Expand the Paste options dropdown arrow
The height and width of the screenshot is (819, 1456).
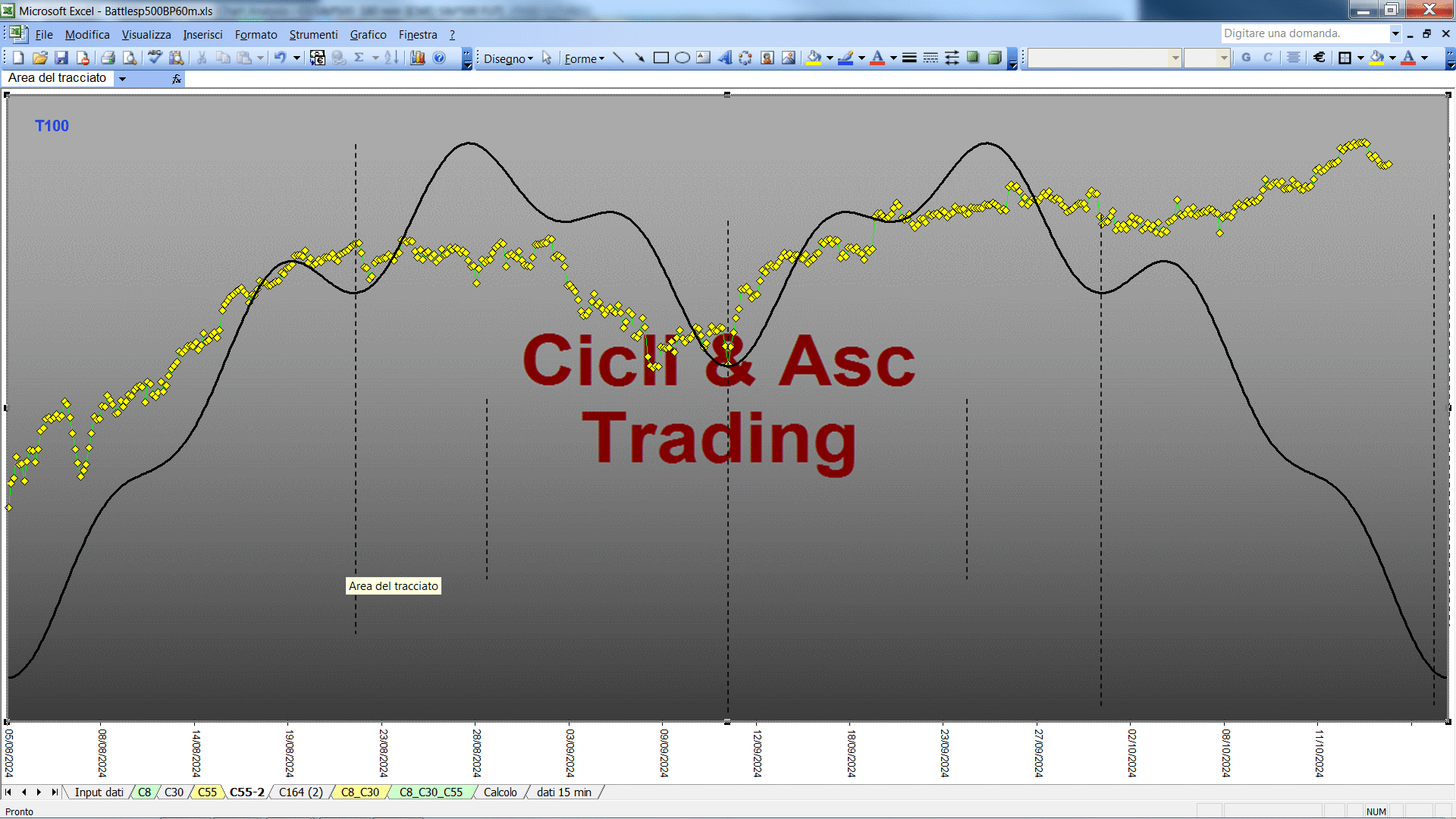tap(260, 58)
